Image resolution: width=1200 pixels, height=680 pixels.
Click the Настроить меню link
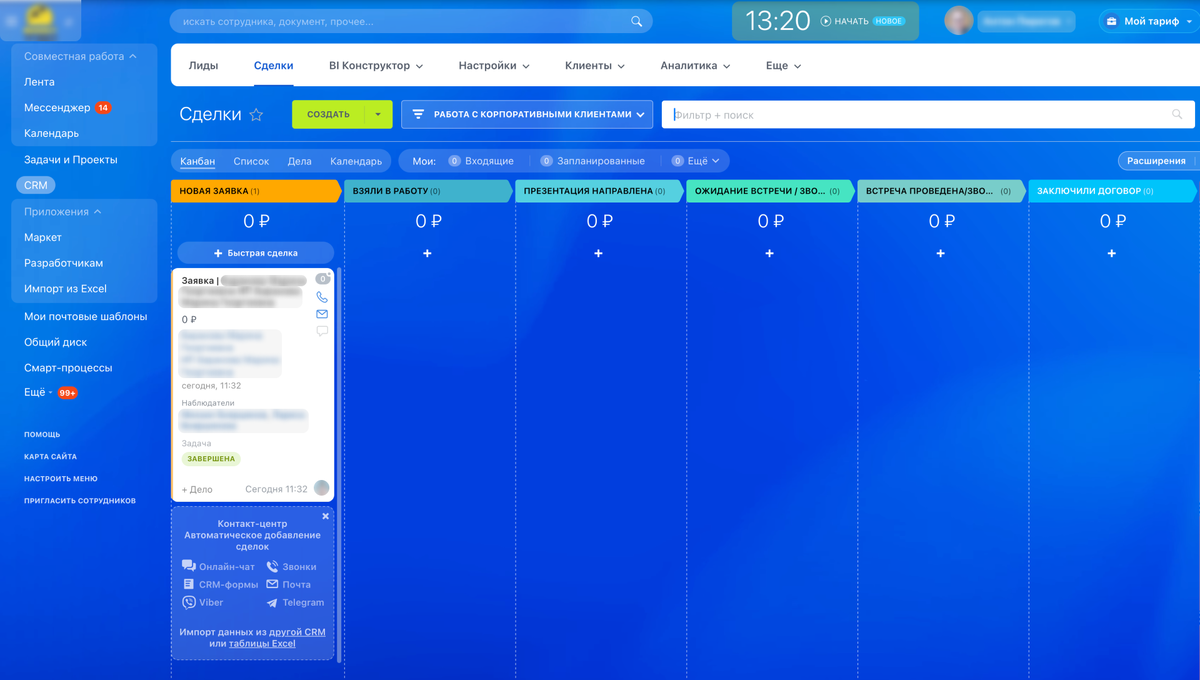[61, 479]
